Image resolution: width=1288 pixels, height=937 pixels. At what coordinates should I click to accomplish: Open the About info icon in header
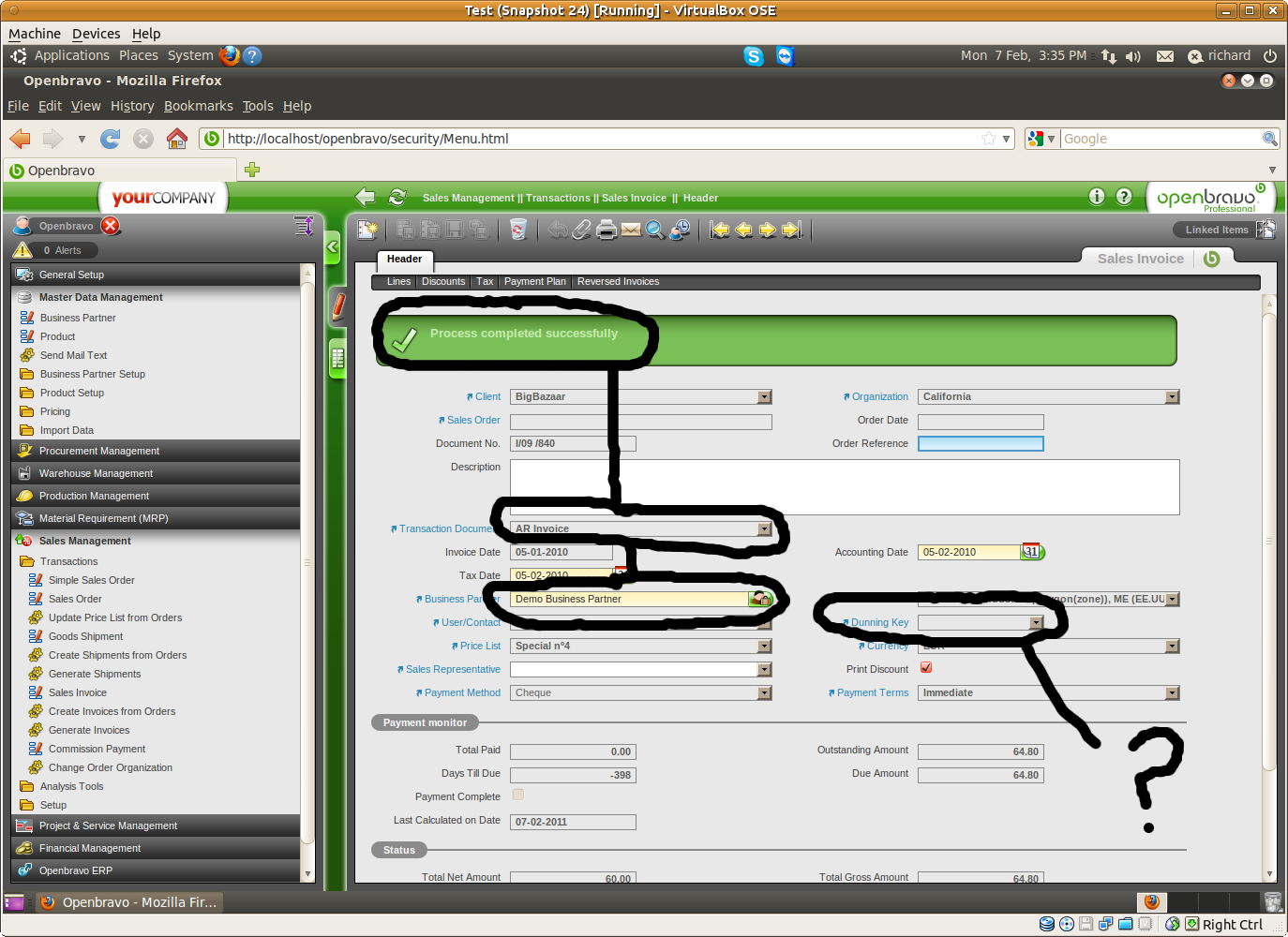click(1097, 196)
